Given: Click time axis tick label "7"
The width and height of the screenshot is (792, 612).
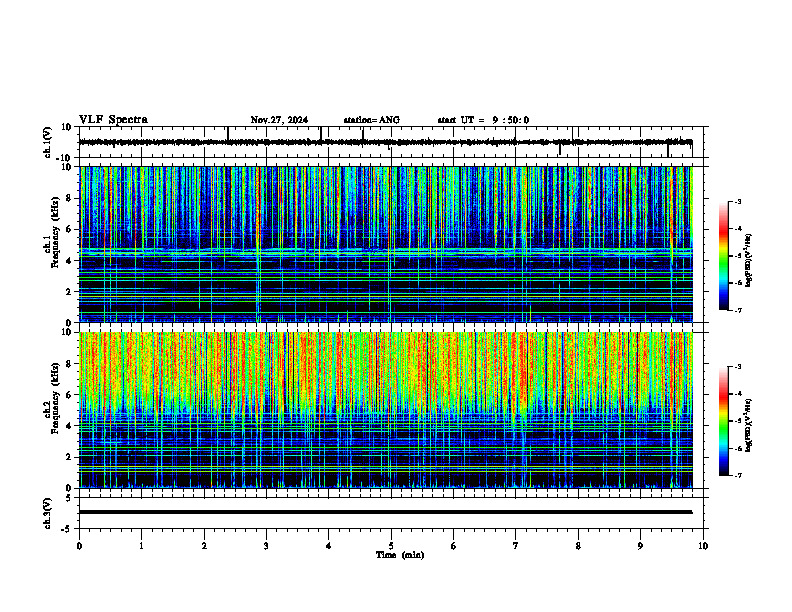Looking at the screenshot, I should (x=516, y=546).
